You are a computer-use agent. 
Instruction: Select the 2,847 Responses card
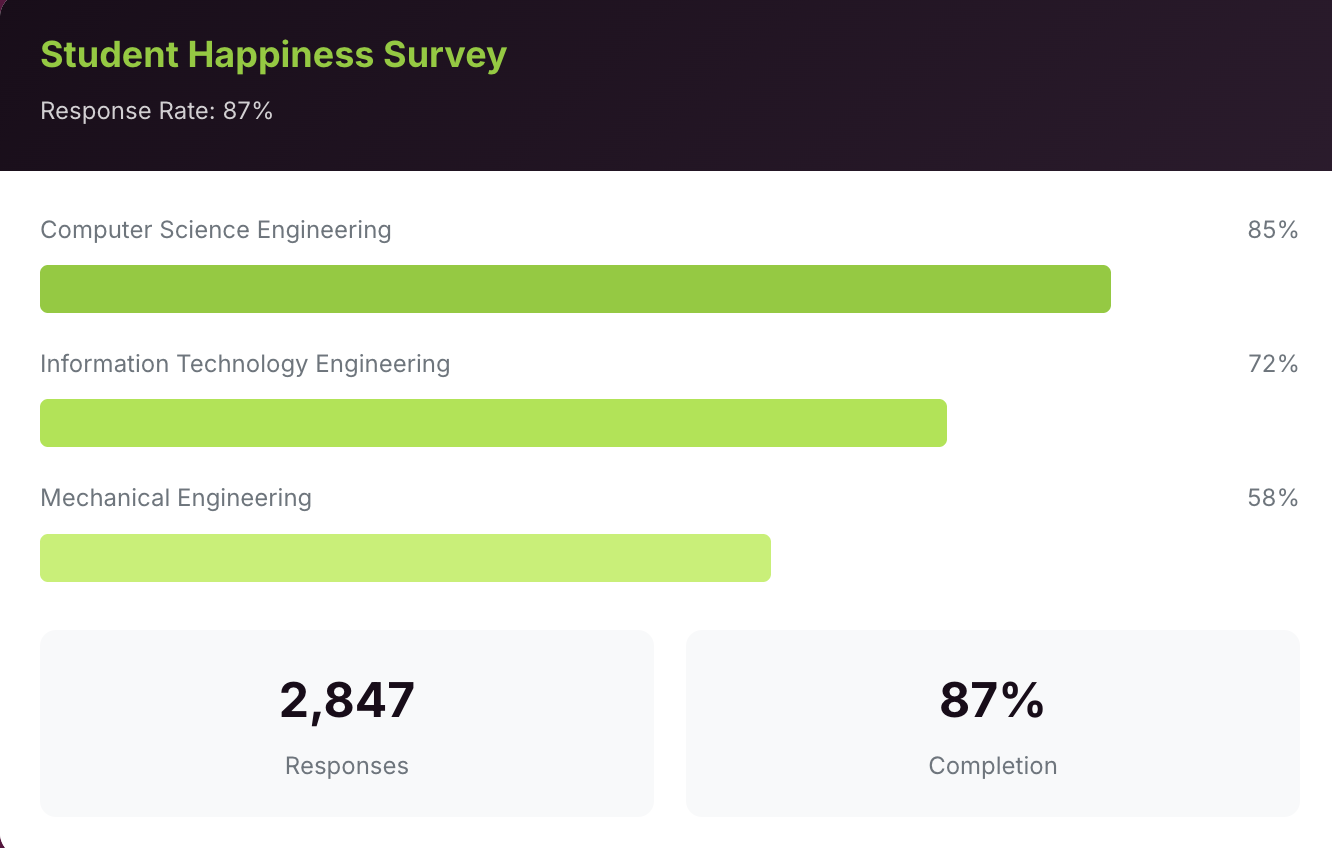[346, 723]
